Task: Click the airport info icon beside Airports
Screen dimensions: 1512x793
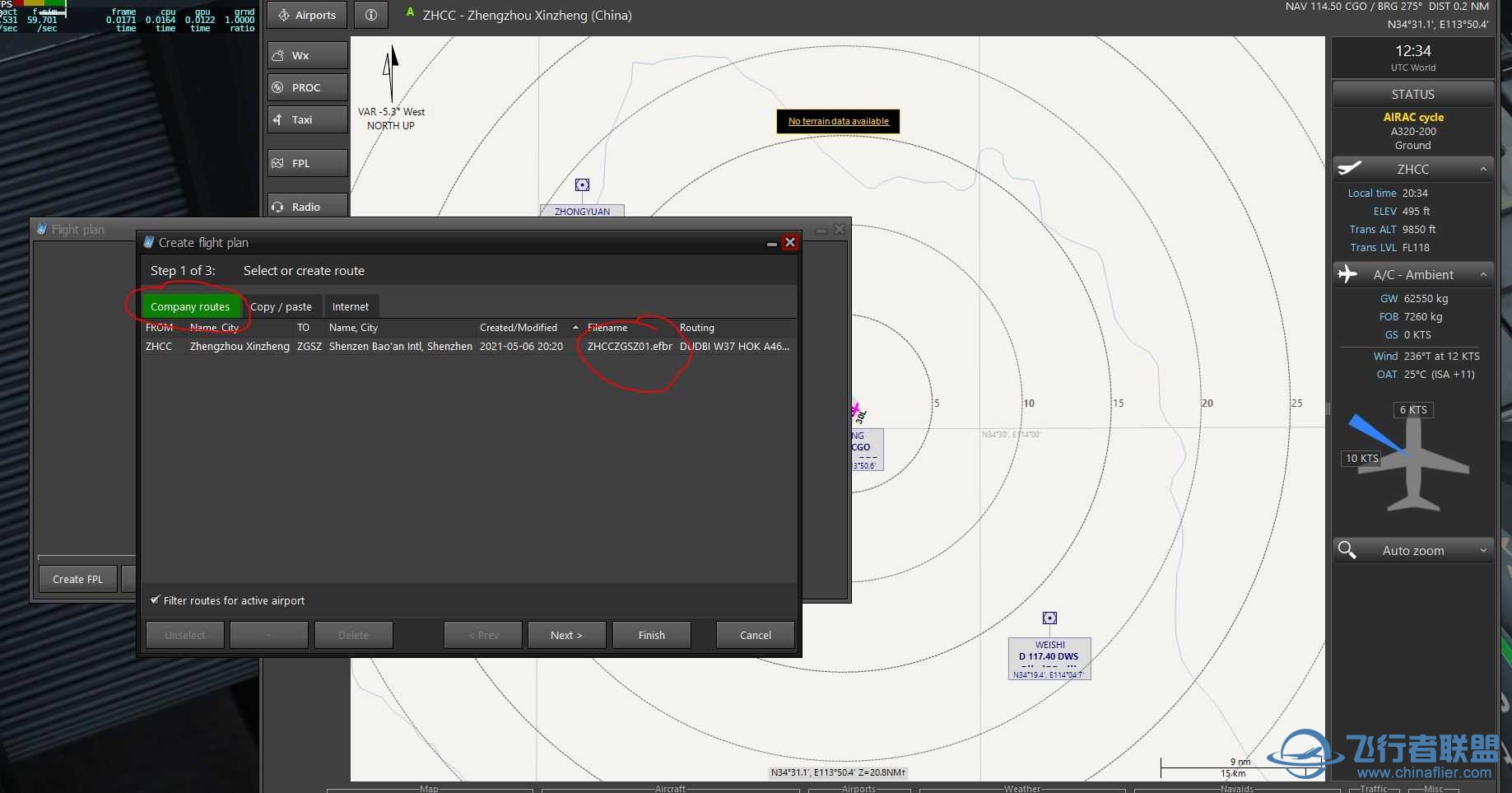Action: [370, 14]
